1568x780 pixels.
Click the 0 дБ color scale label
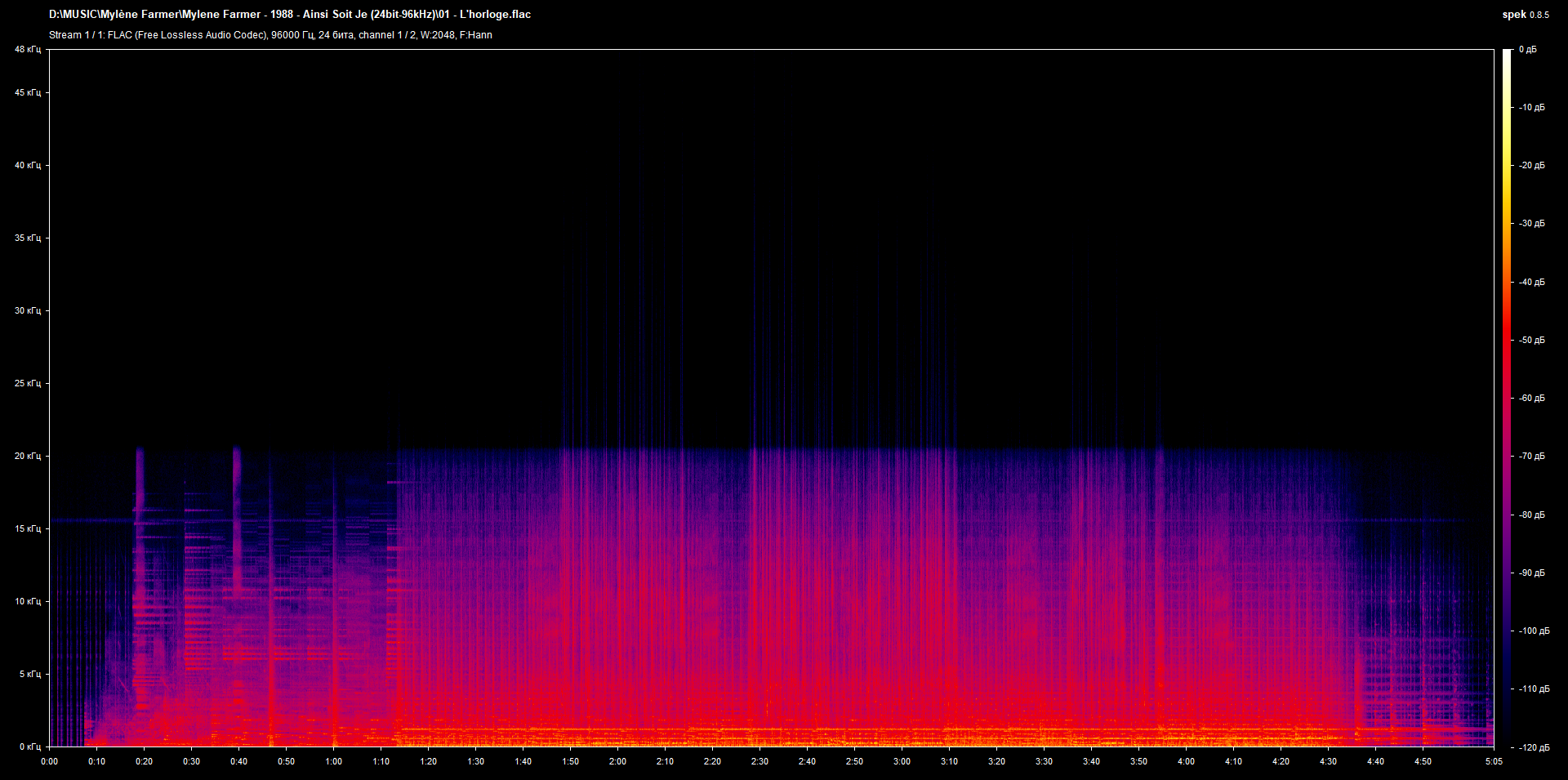[x=1528, y=49]
